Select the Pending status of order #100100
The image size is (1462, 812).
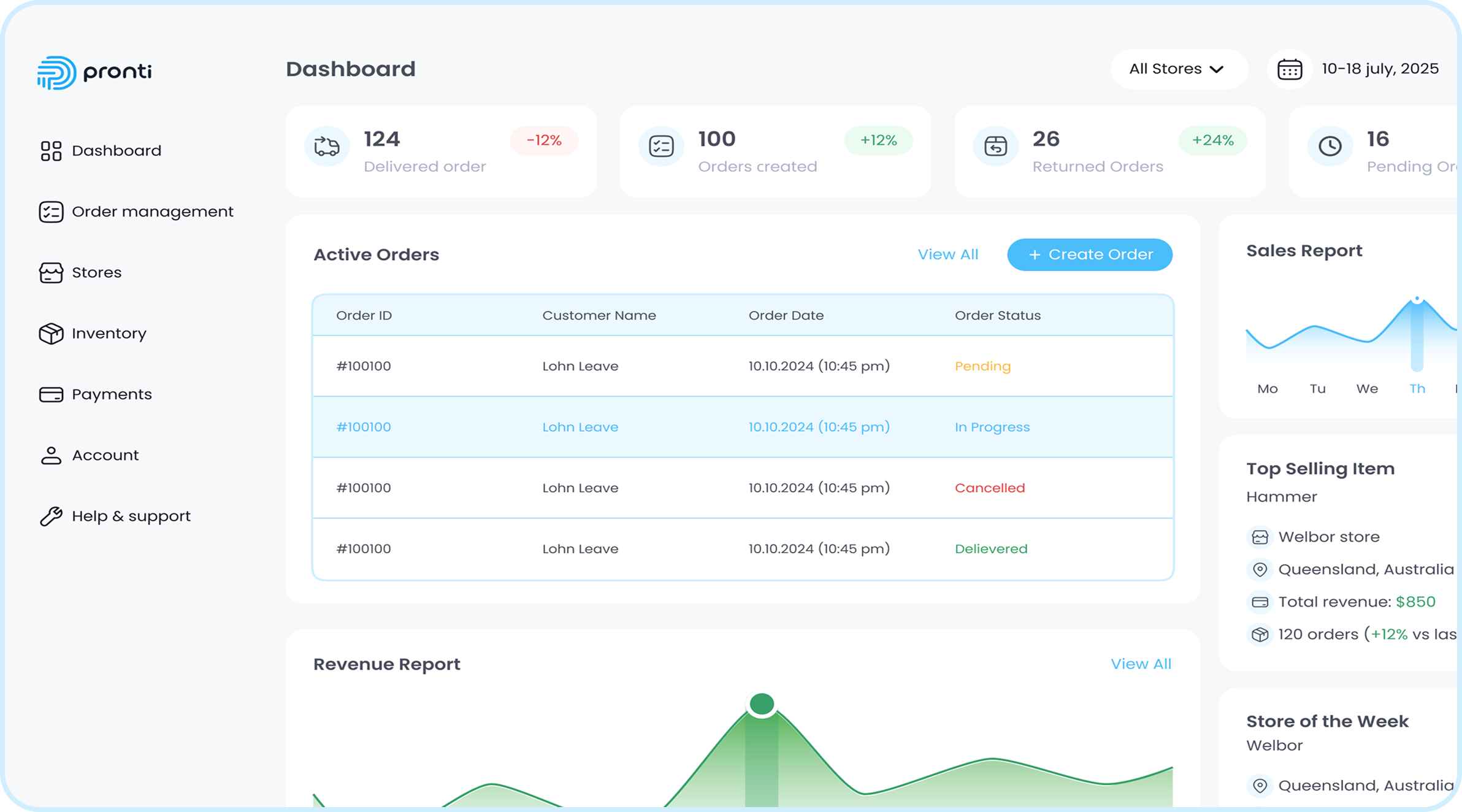pos(982,366)
